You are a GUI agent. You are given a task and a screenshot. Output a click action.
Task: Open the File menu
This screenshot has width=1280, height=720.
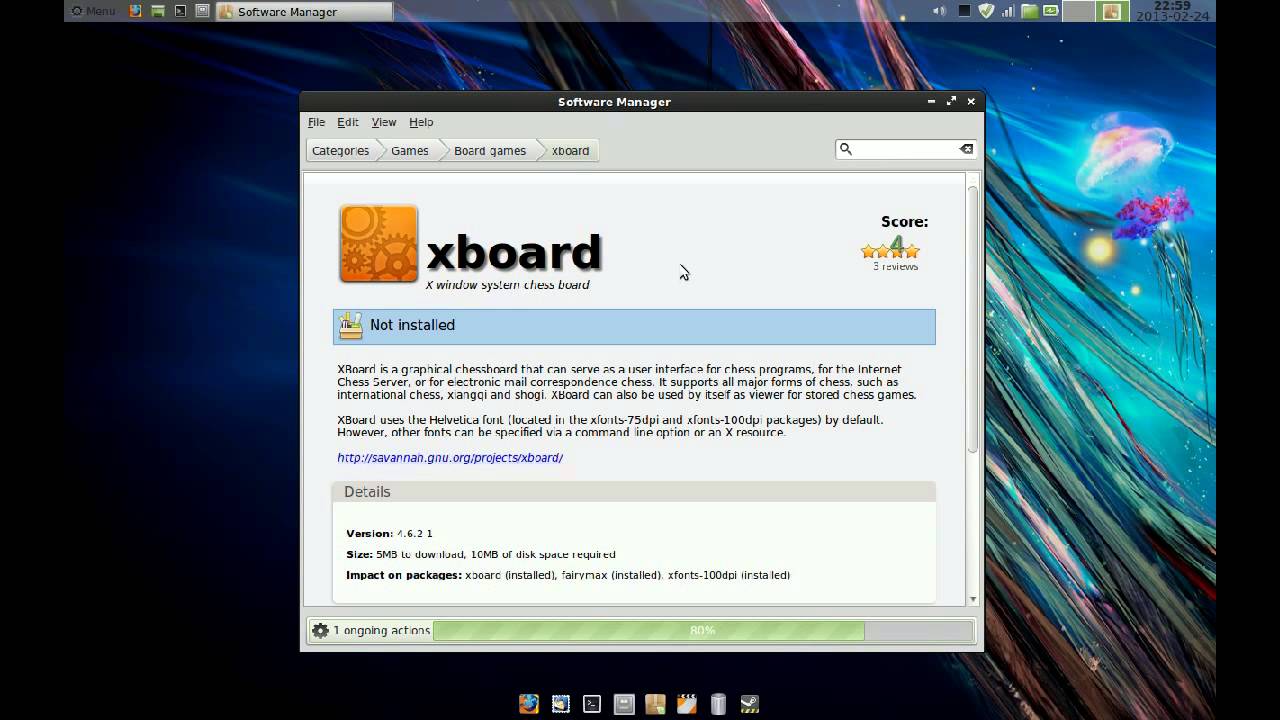pyautogui.click(x=316, y=122)
